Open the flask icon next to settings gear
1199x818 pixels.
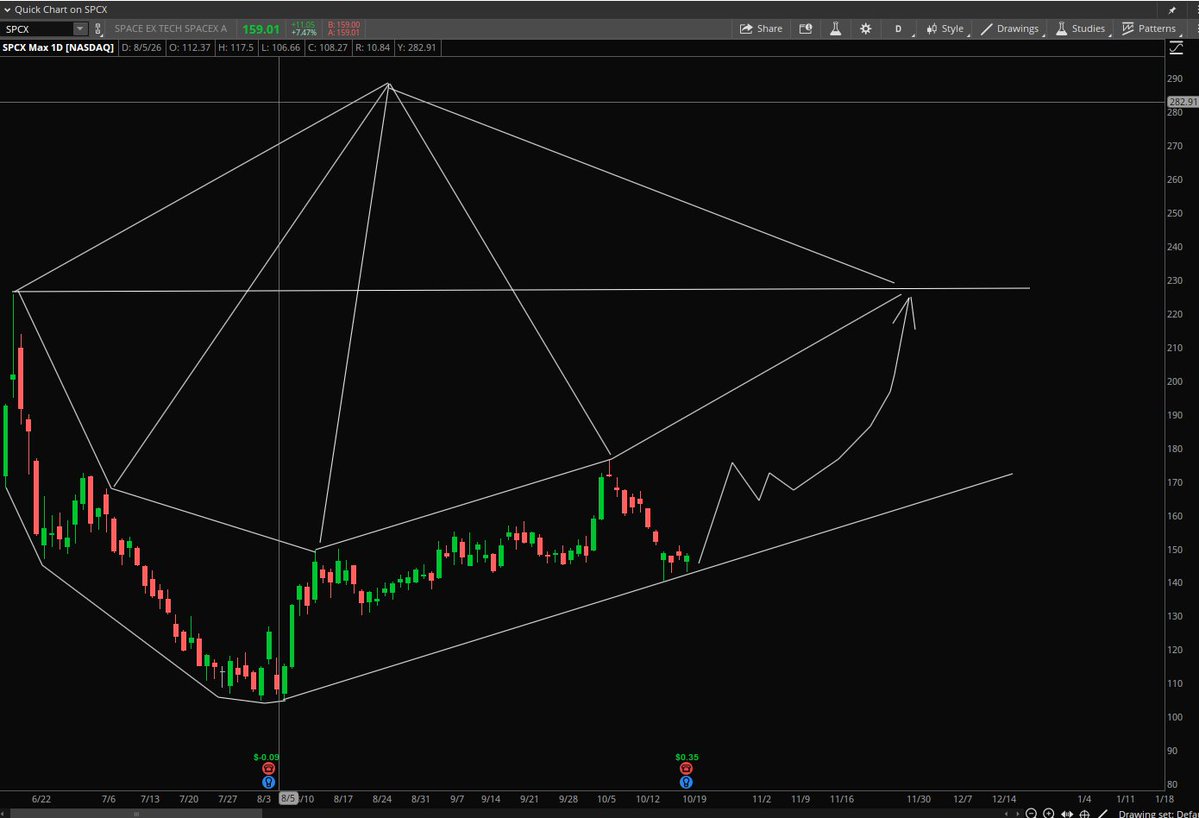coord(836,28)
